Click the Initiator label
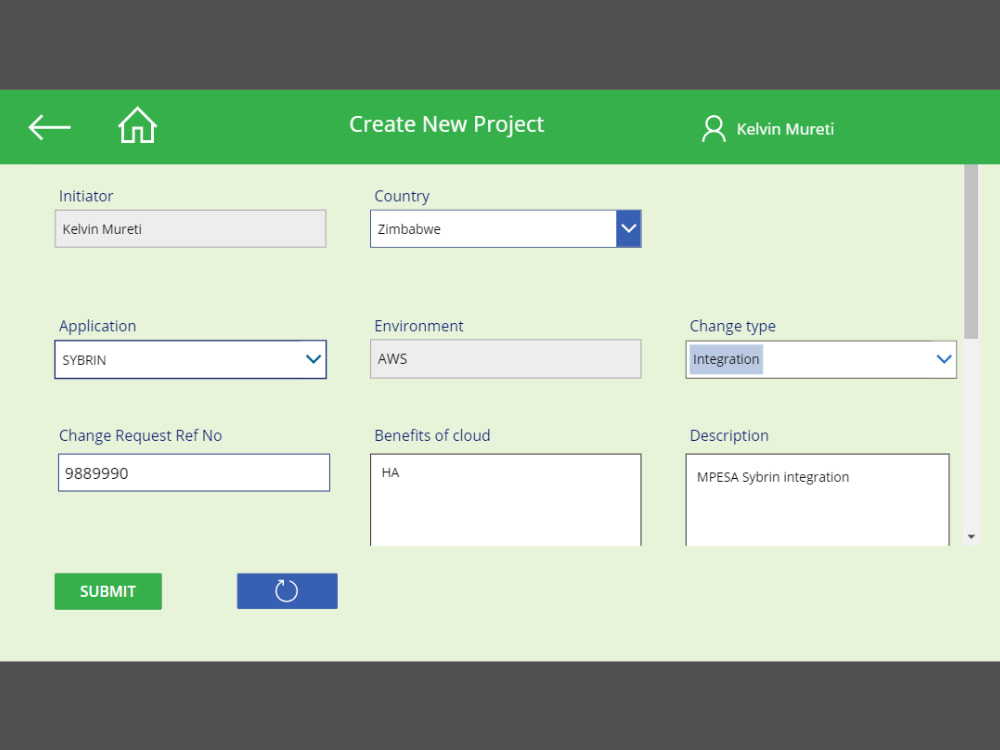The width and height of the screenshot is (1000, 750). coord(86,196)
